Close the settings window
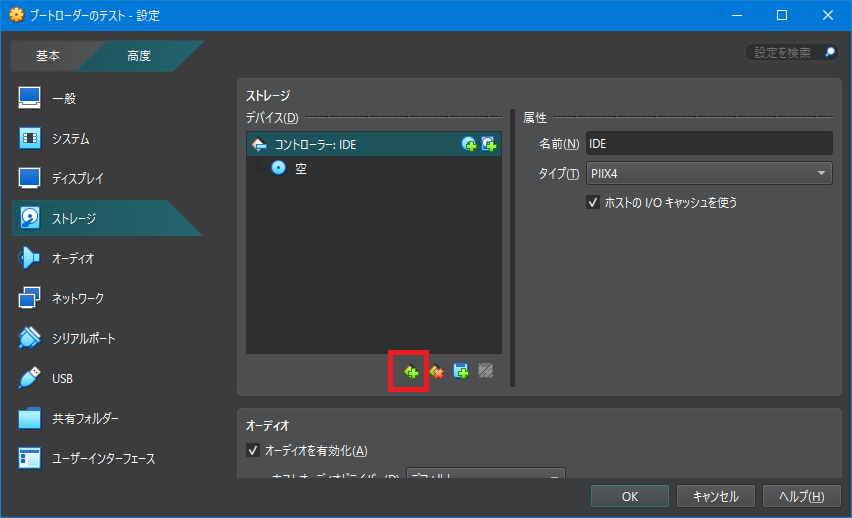The width and height of the screenshot is (852, 518). tap(828, 15)
